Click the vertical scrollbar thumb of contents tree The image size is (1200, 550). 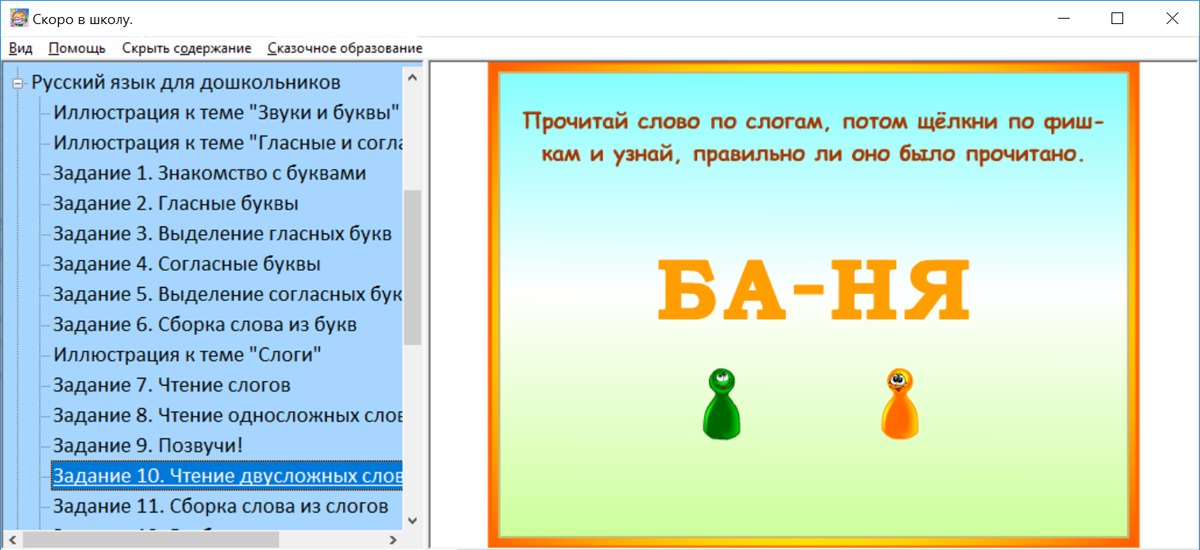pos(412,266)
